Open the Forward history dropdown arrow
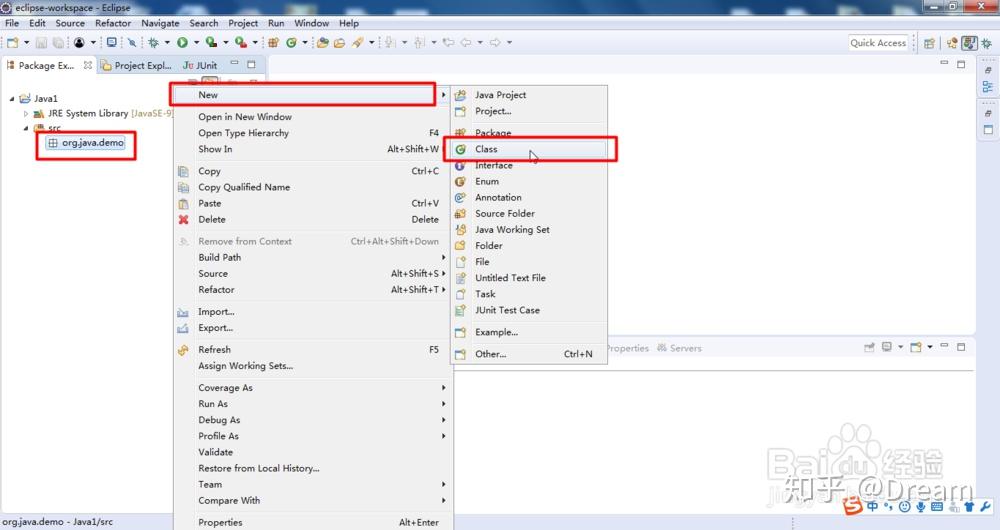This screenshot has height=530, width=1000. (510, 43)
